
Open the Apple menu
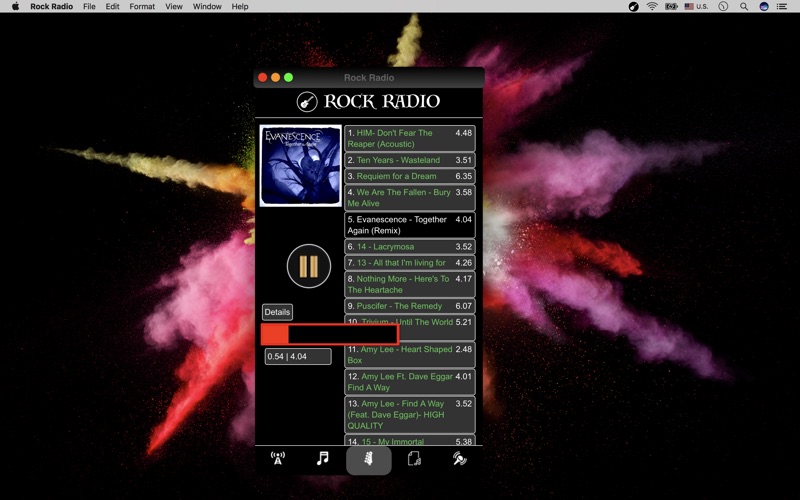point(15,6)
